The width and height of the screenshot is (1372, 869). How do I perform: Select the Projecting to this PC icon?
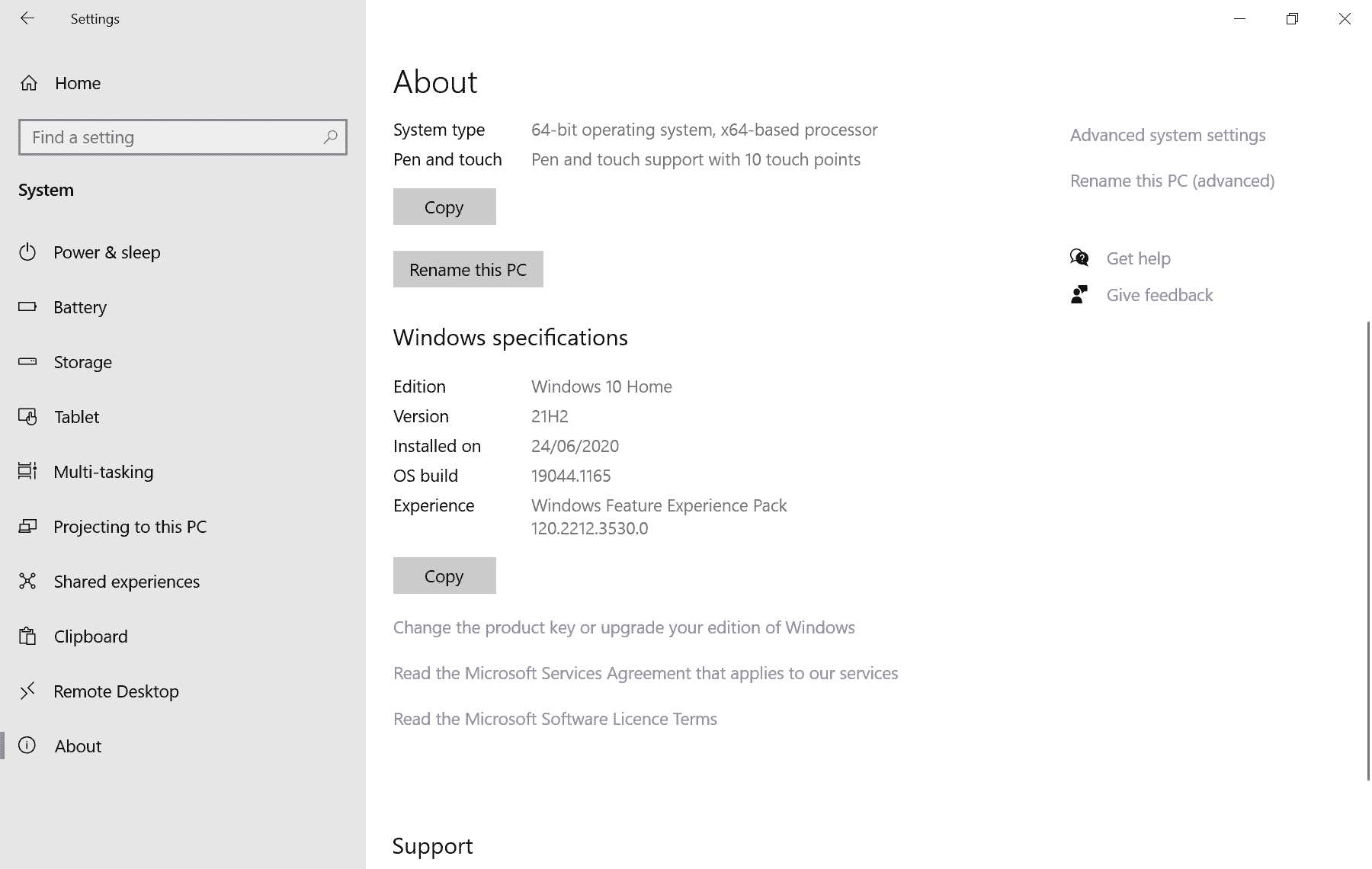click(x=27, y=527)
